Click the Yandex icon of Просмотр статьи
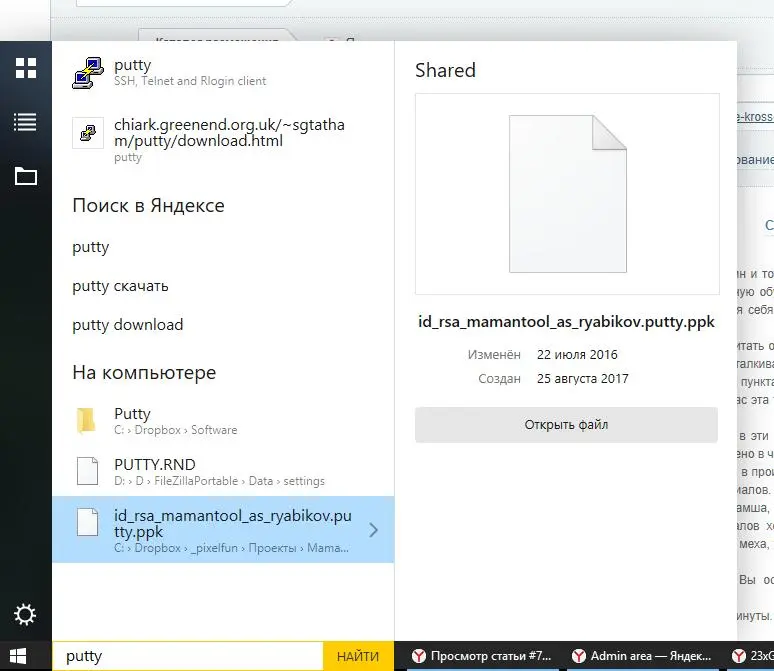Screen dimensions: 774x671 click(x=419, y=656)
